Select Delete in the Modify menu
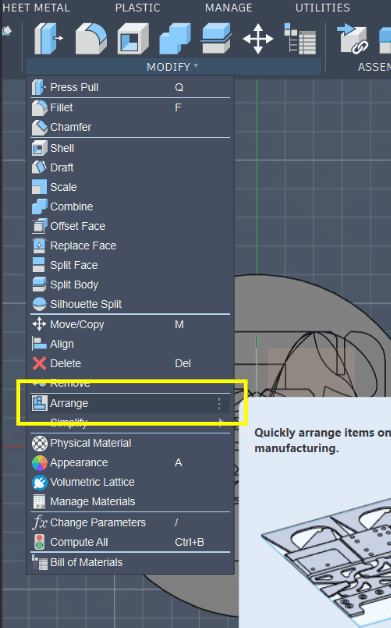 click(130, 364)
